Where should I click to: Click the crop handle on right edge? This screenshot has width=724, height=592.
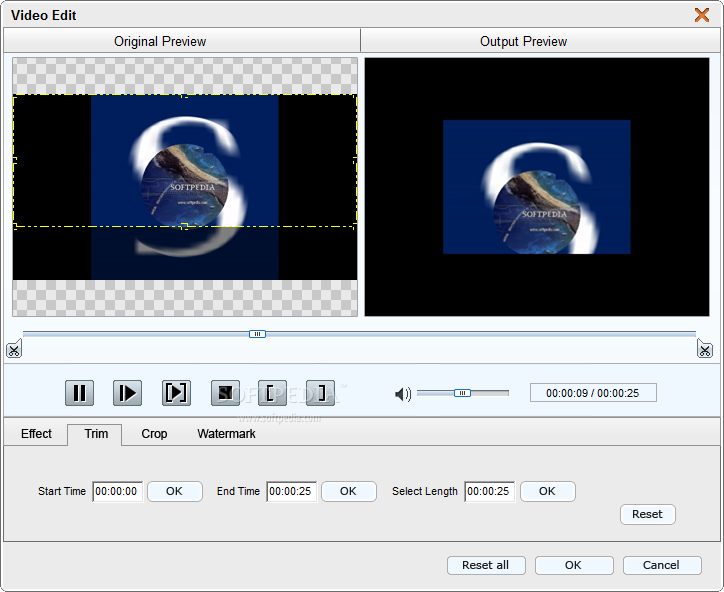(355, 161)
